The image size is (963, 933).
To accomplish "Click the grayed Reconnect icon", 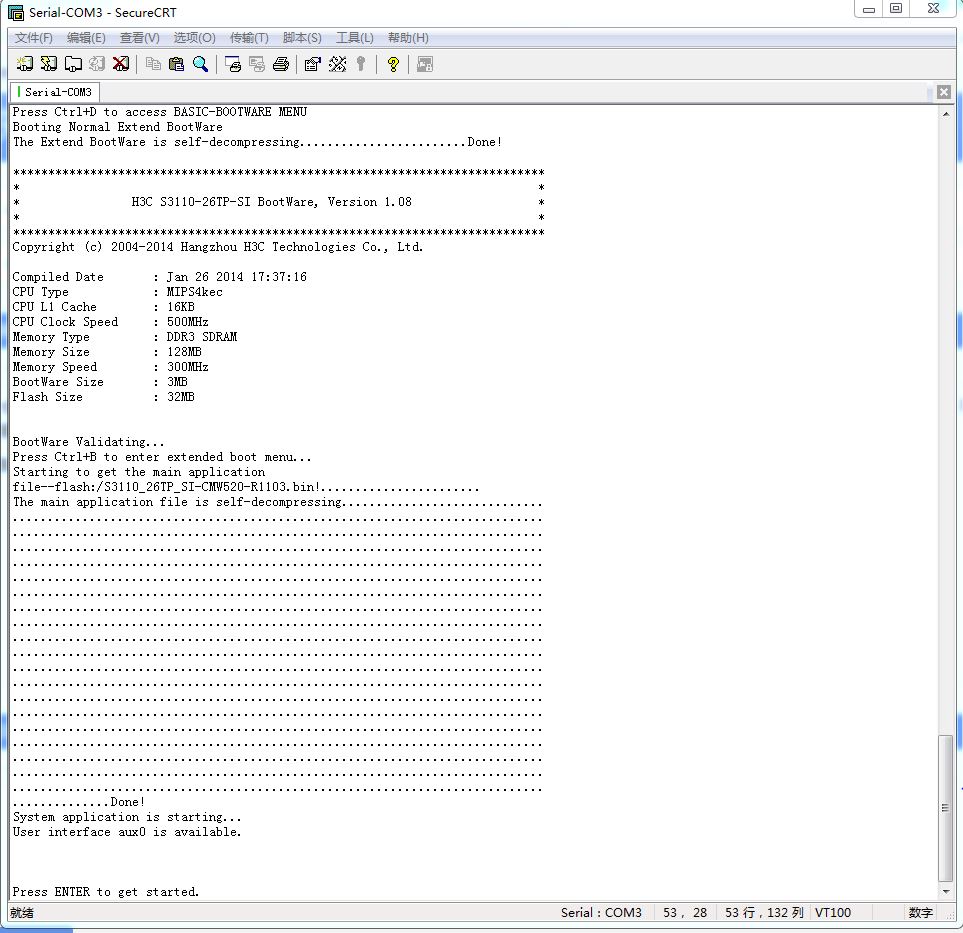I will pos(97,63).
